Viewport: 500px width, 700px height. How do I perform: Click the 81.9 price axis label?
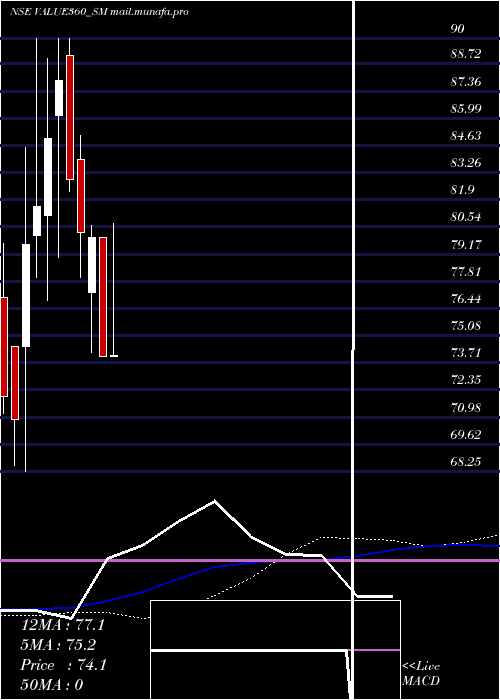(x=462, y=190)
